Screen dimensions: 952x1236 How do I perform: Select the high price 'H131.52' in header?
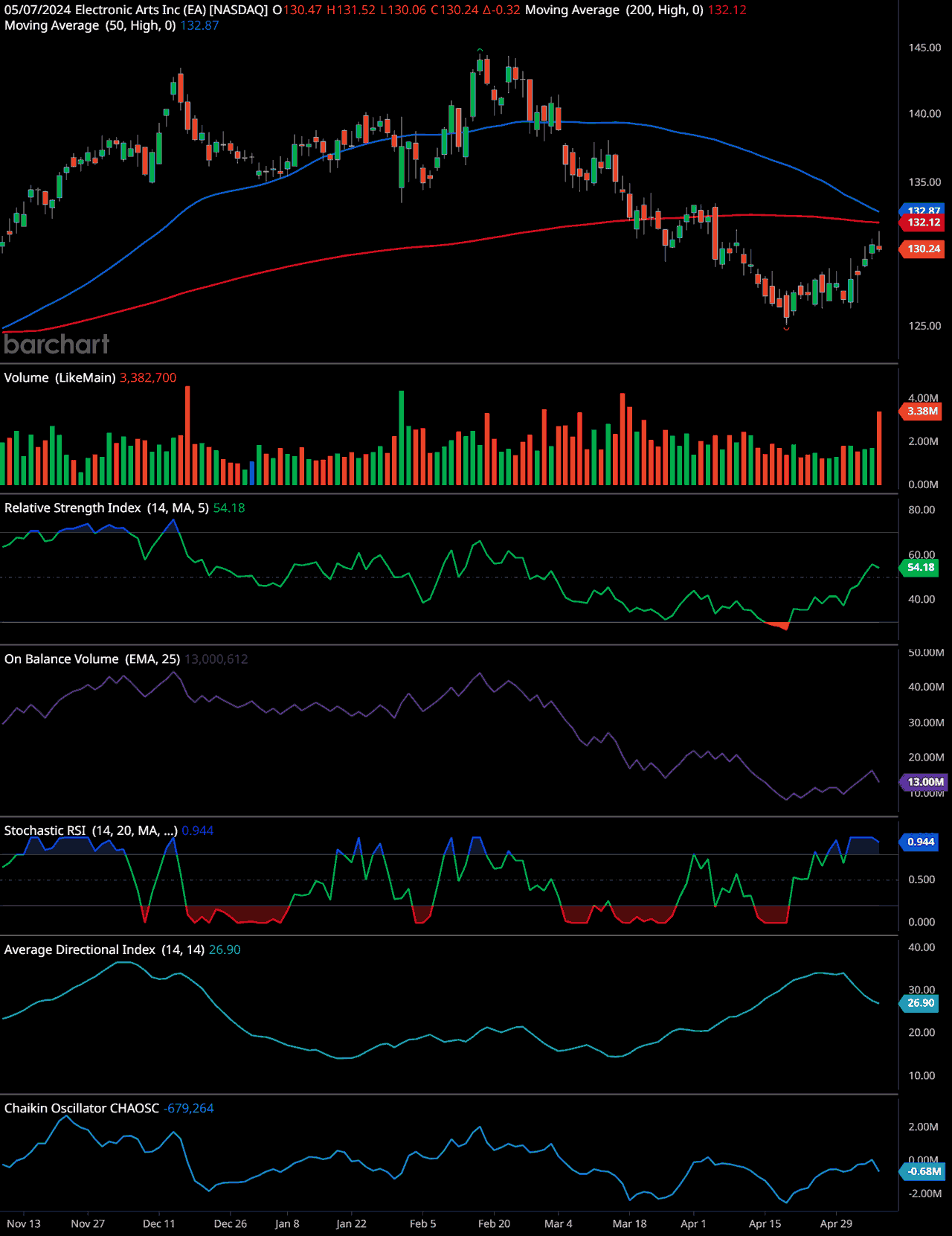tap(351, 10)
